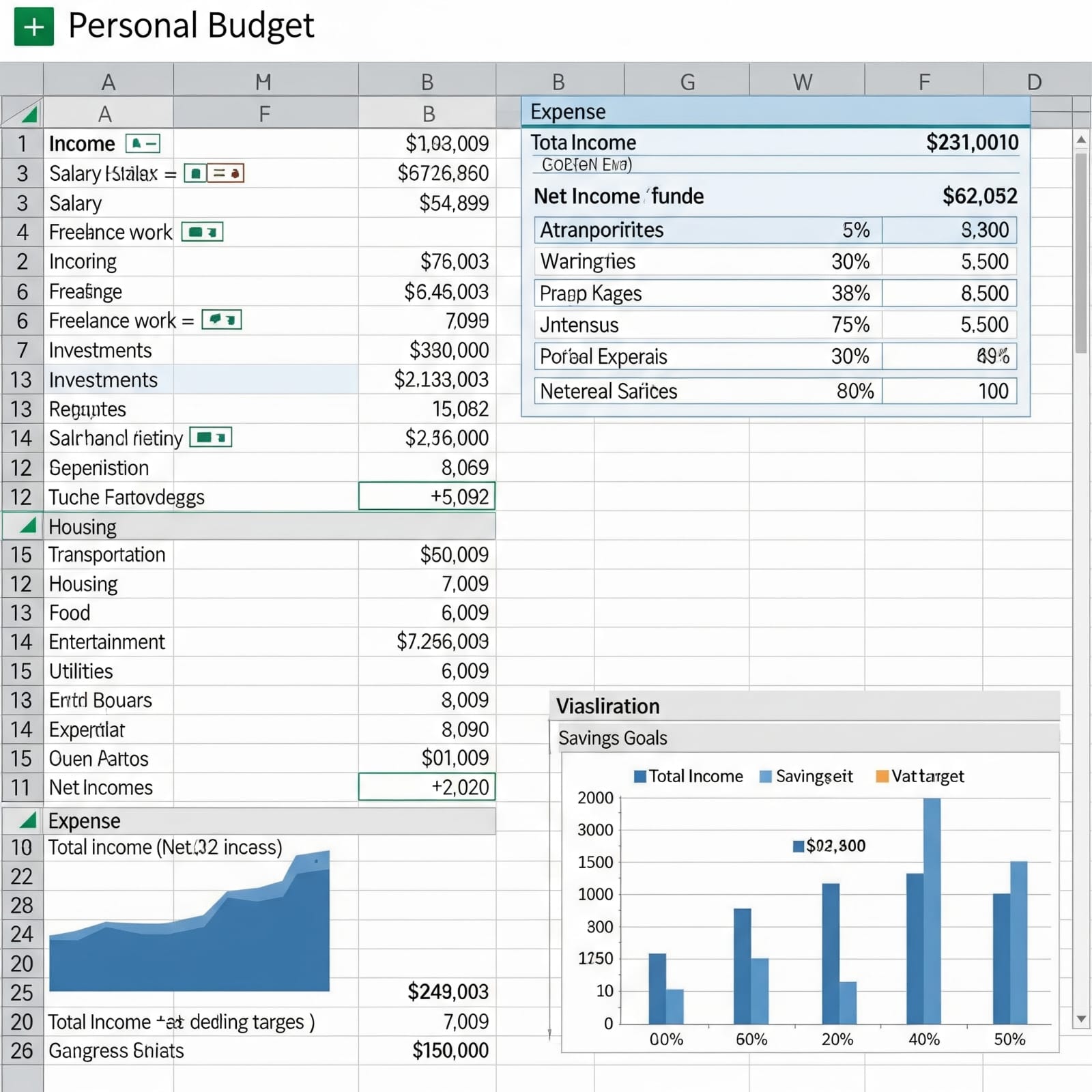Click the Food row label

pos(70,613)
